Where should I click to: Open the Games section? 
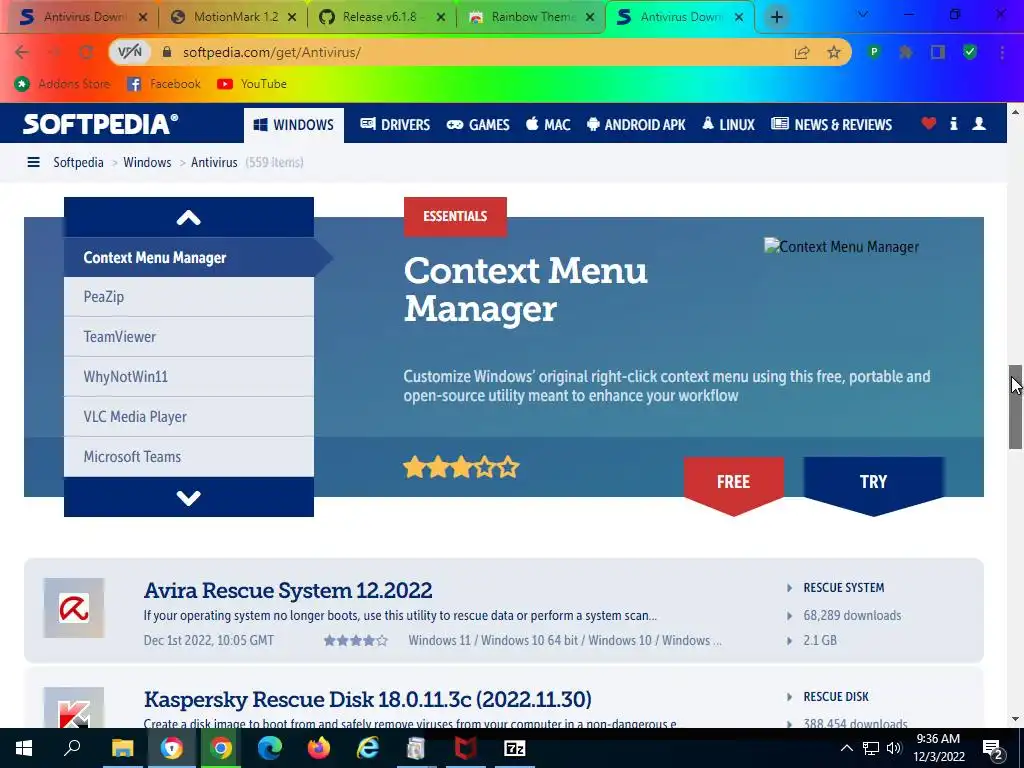click(x=478, y=124)
